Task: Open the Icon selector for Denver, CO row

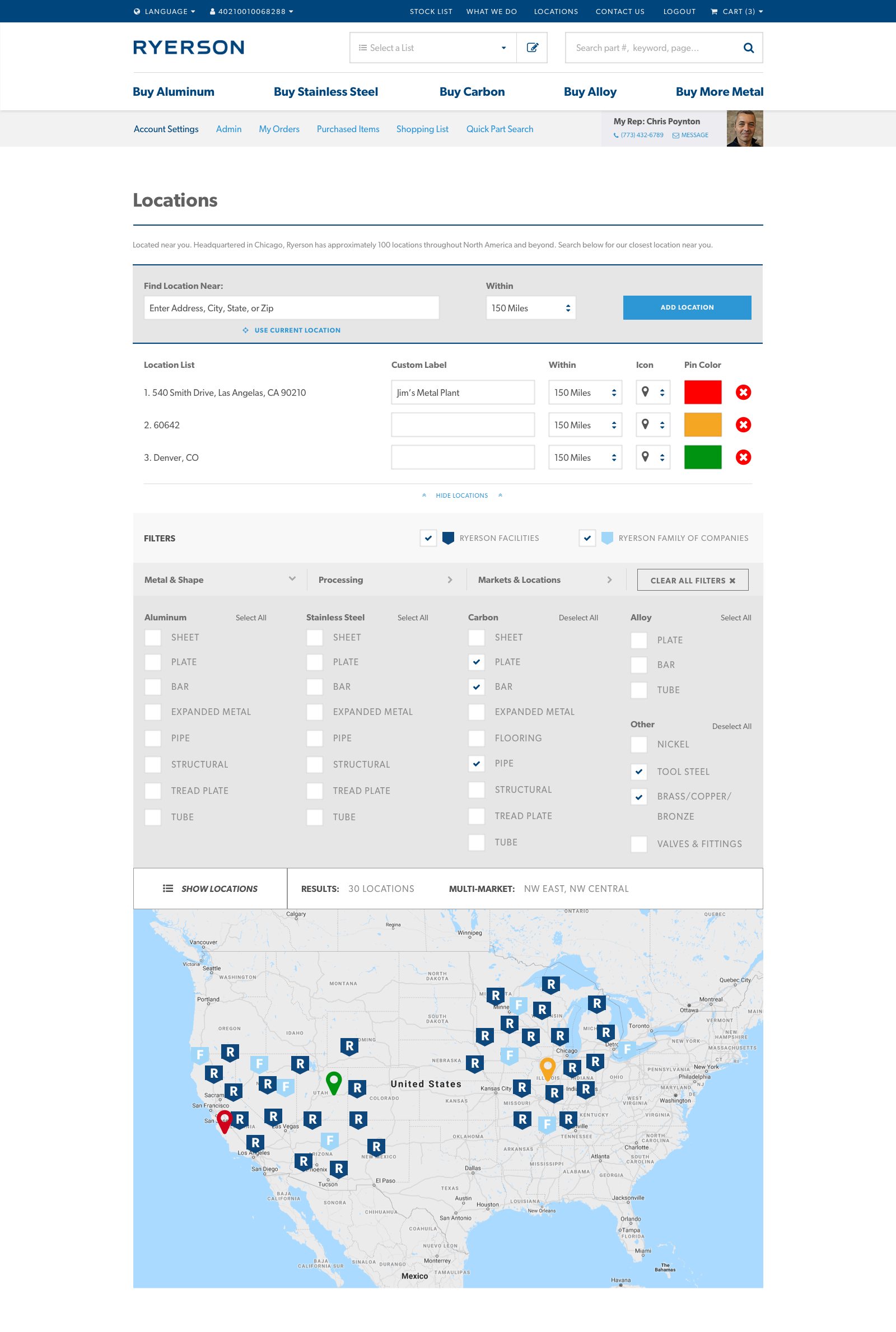Action: pos(652,457)
